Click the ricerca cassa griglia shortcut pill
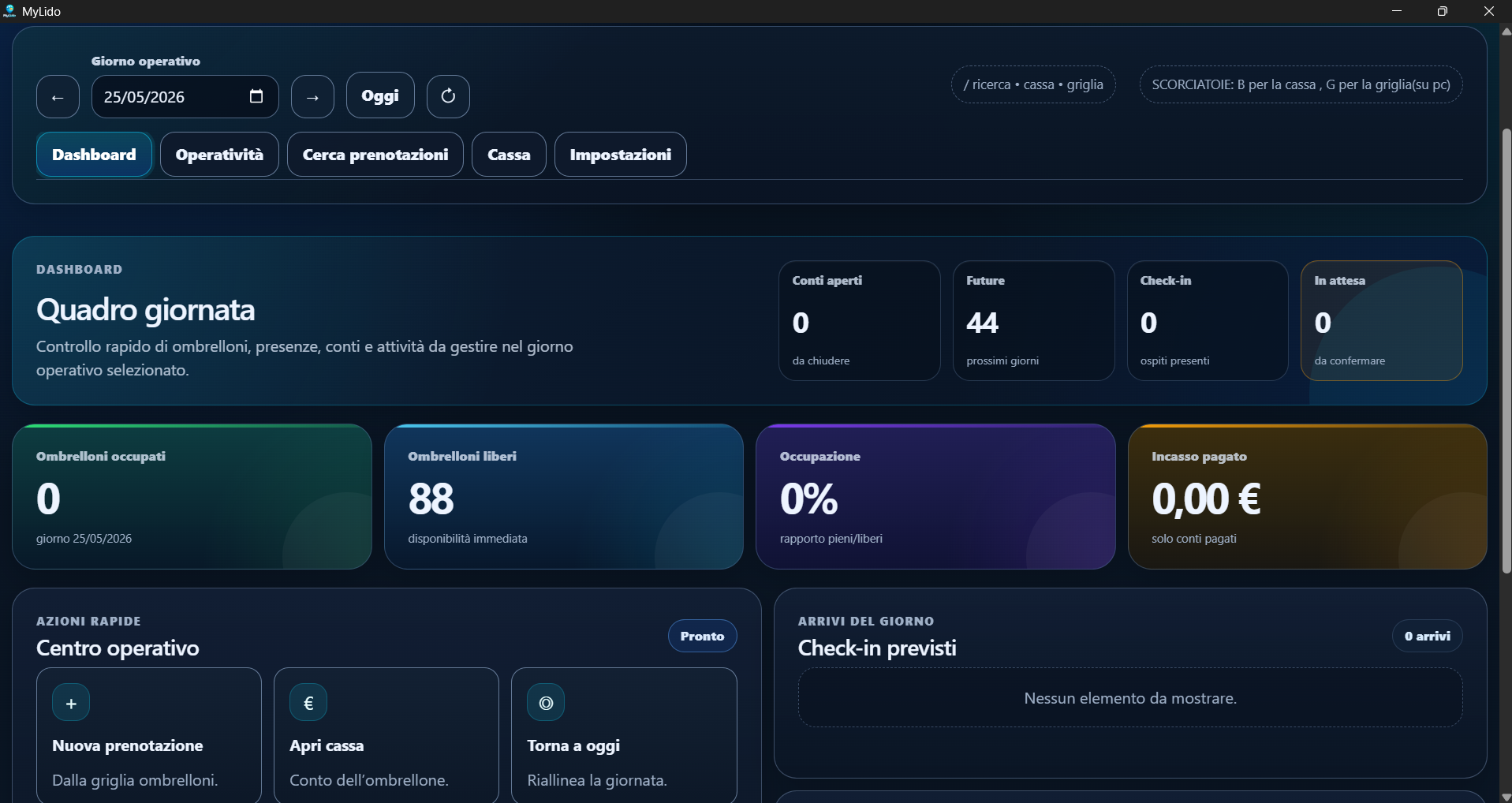The height and width of the screenshot is (803, 1512). tap(1033, 84)
